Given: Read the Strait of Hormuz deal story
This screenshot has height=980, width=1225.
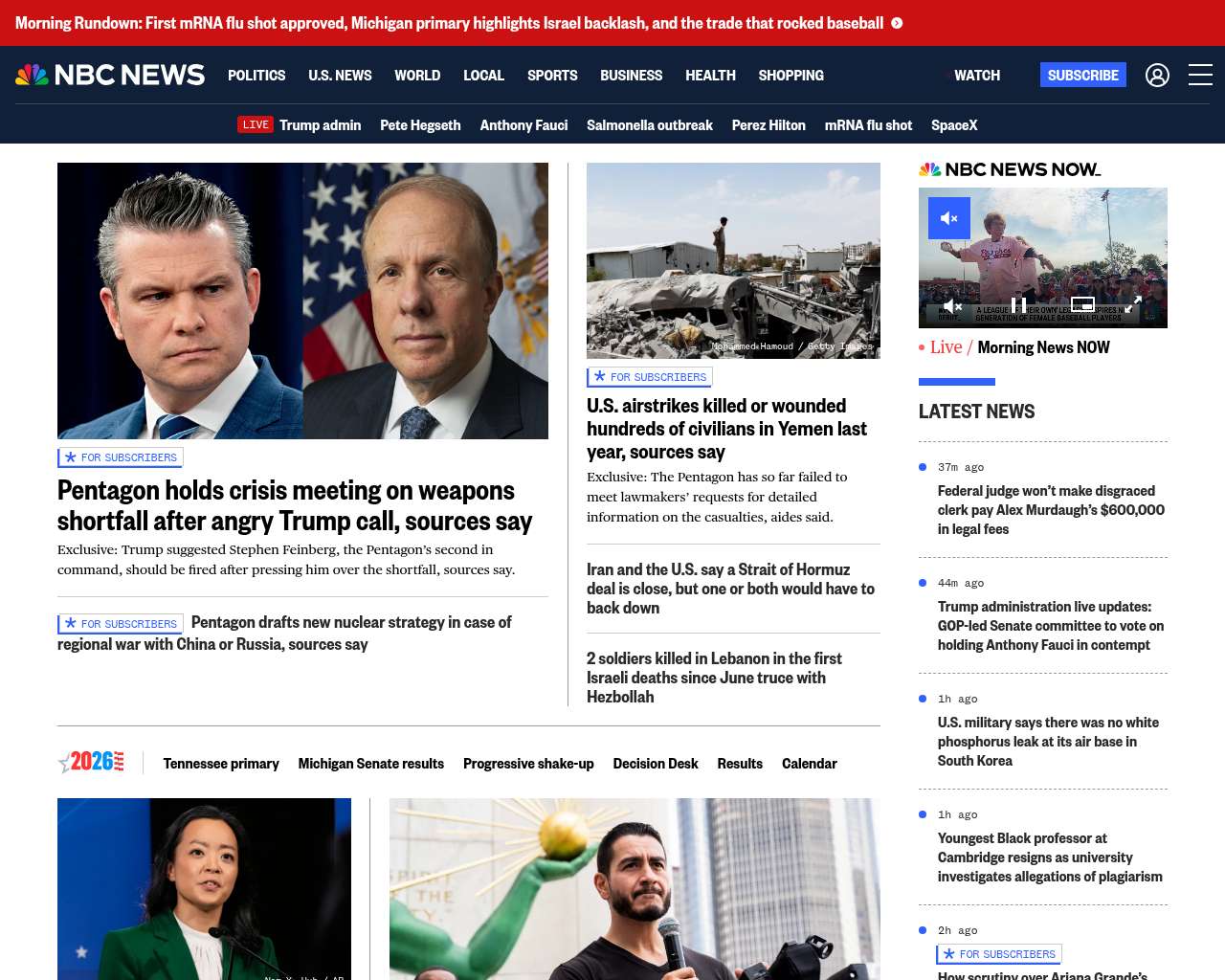Looking at the screenshot, I should point(731,589).
